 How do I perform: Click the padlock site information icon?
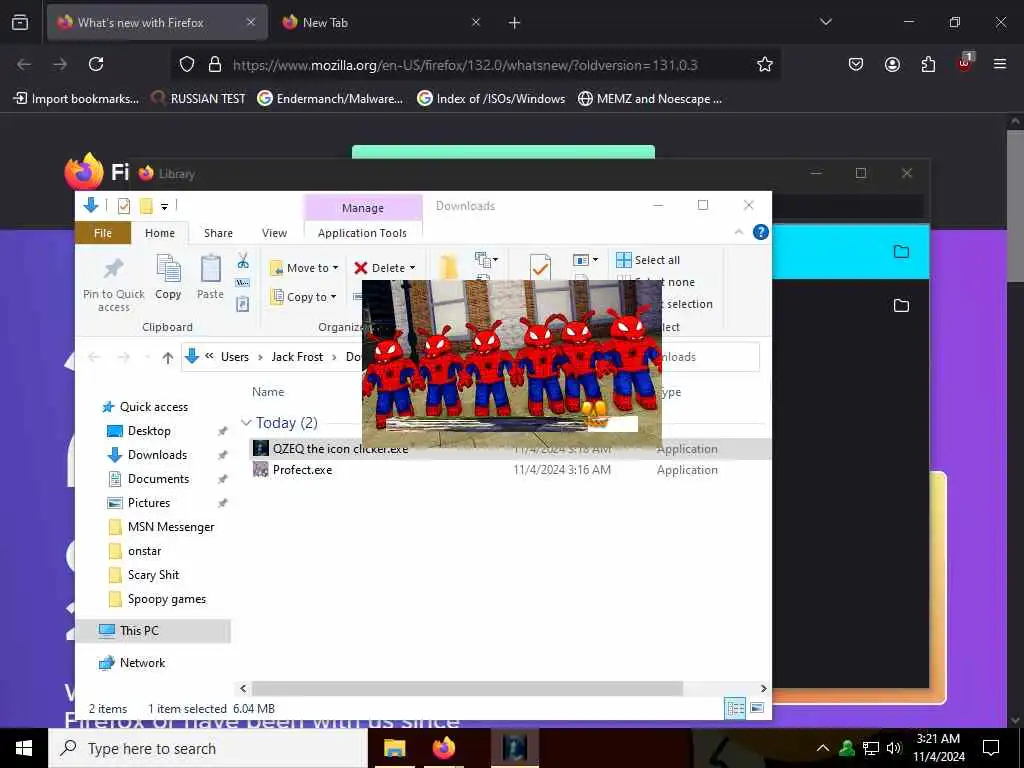[x=214, y=64]
